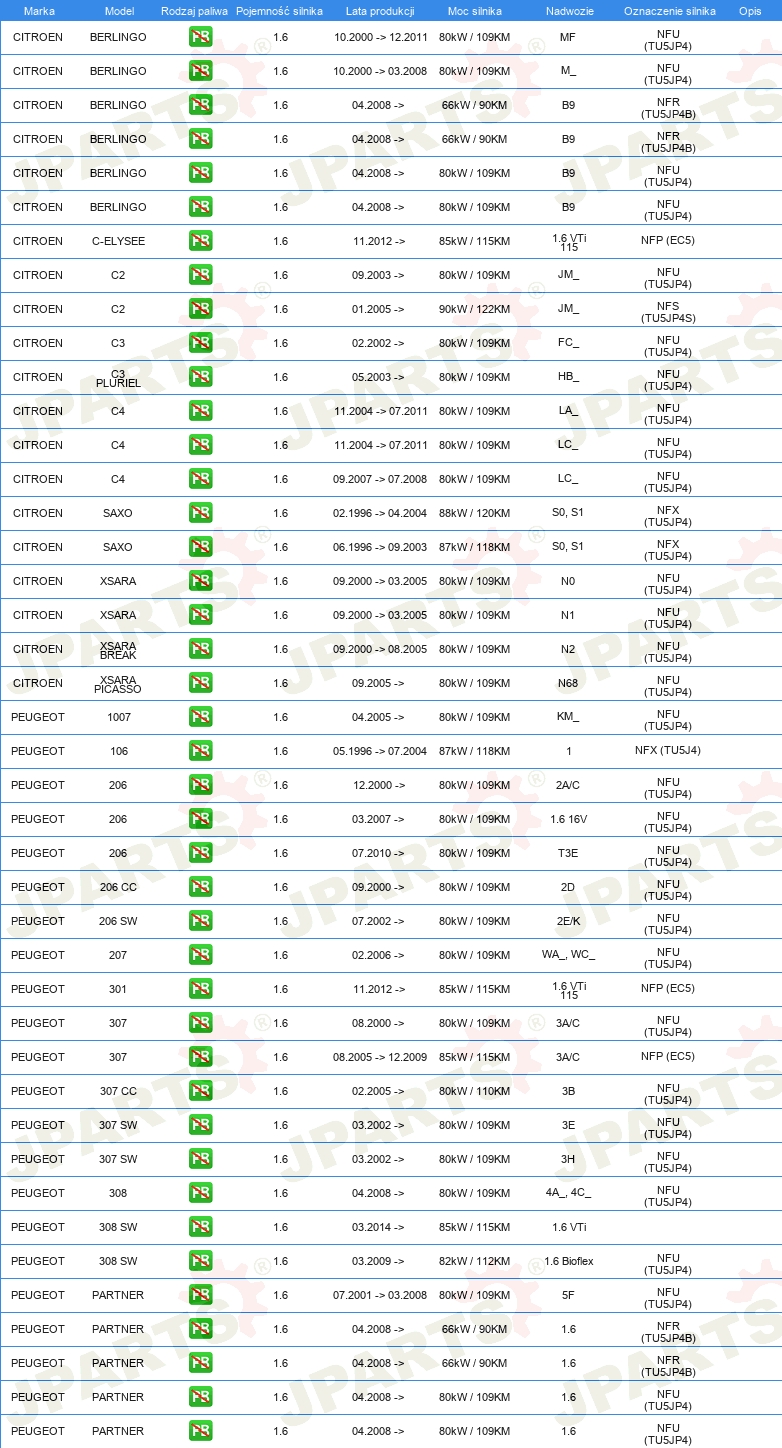Click fuel icon in Peugeot 206 SW row
Image resolution: width=782 pixels, height=1448 pixels.
pyautogui.click(x=200, y=921)
